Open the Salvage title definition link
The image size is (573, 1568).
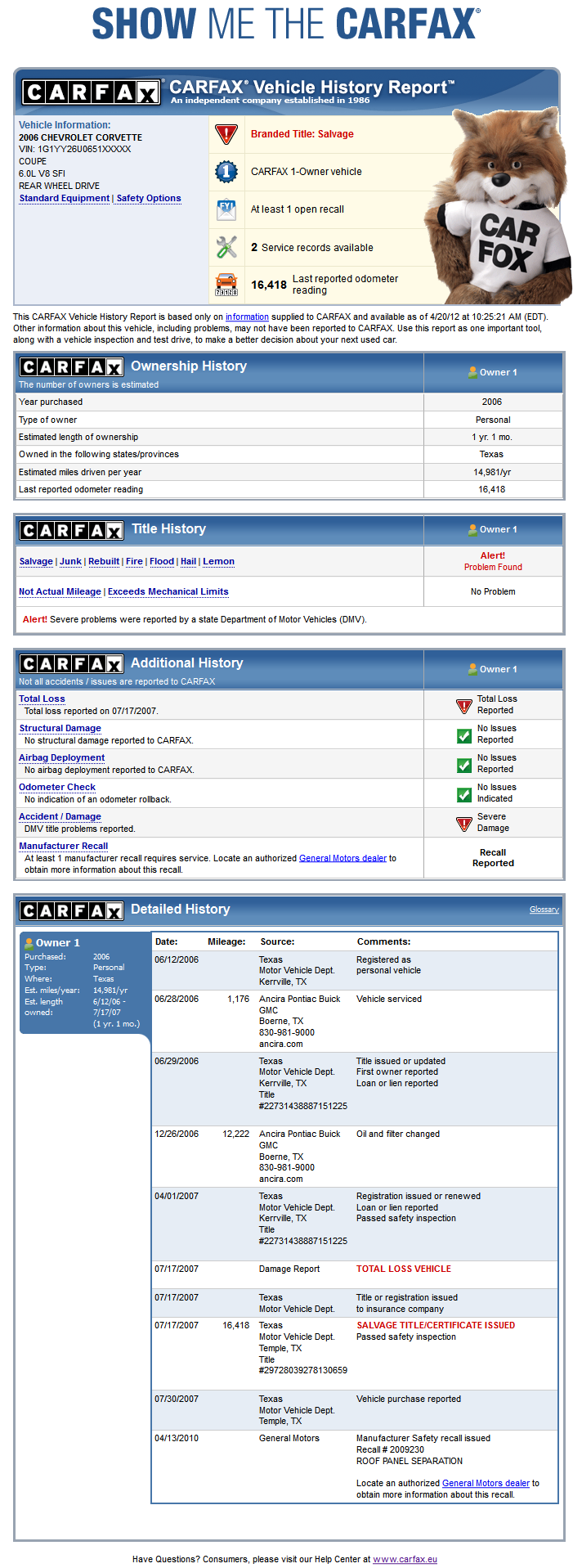pyautogui.click(x=36, y=561)
